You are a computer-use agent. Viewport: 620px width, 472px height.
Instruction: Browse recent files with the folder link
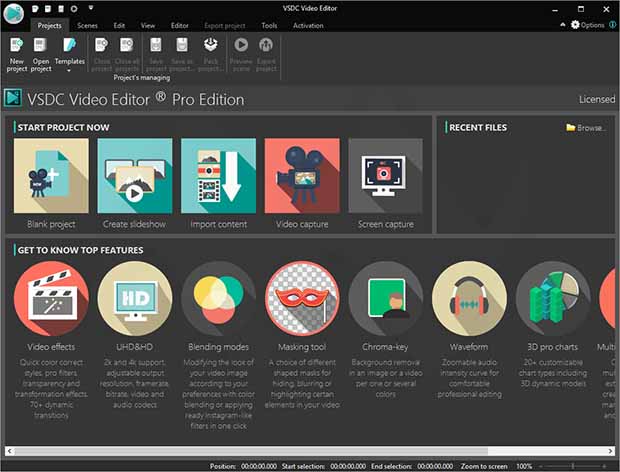click(585, 128)
